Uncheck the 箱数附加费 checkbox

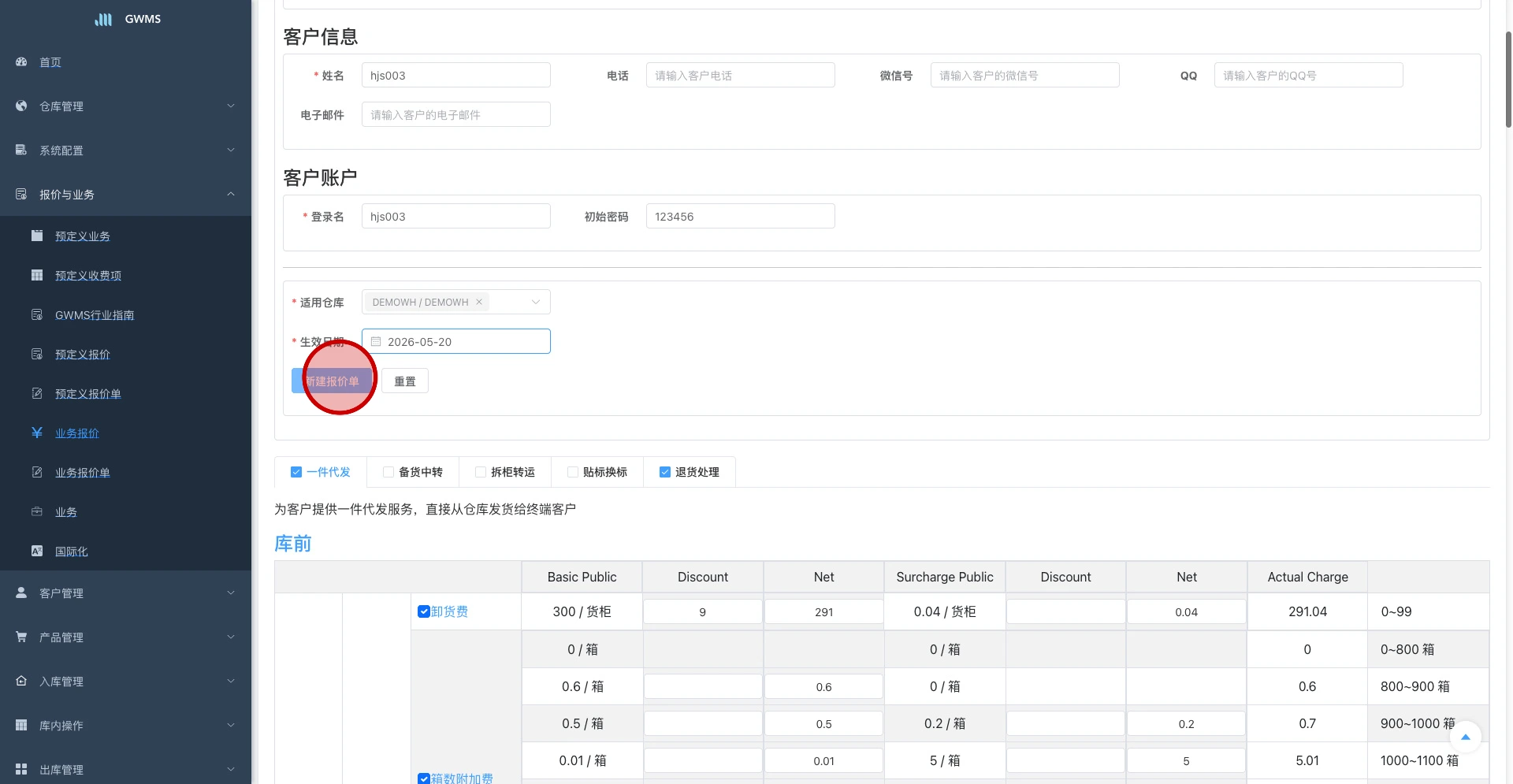(424, 778)
